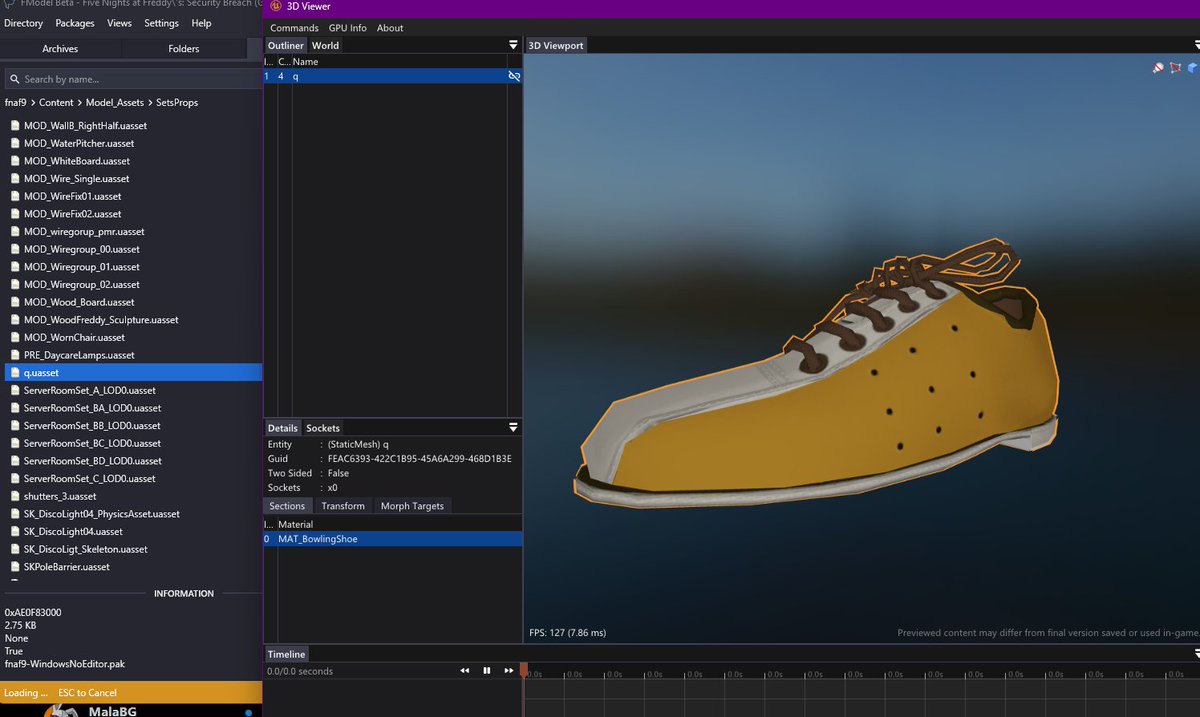Open the About menu
Viewport: 1200px width, 717px height.
coord(390,28)
